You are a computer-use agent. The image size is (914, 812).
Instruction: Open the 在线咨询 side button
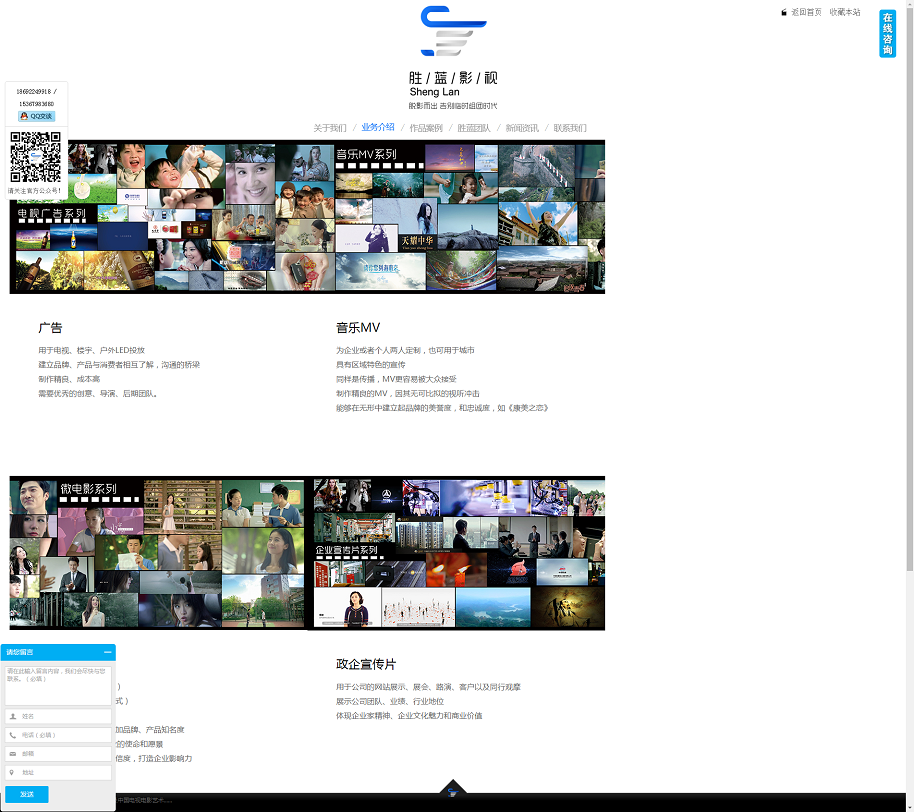887,34
